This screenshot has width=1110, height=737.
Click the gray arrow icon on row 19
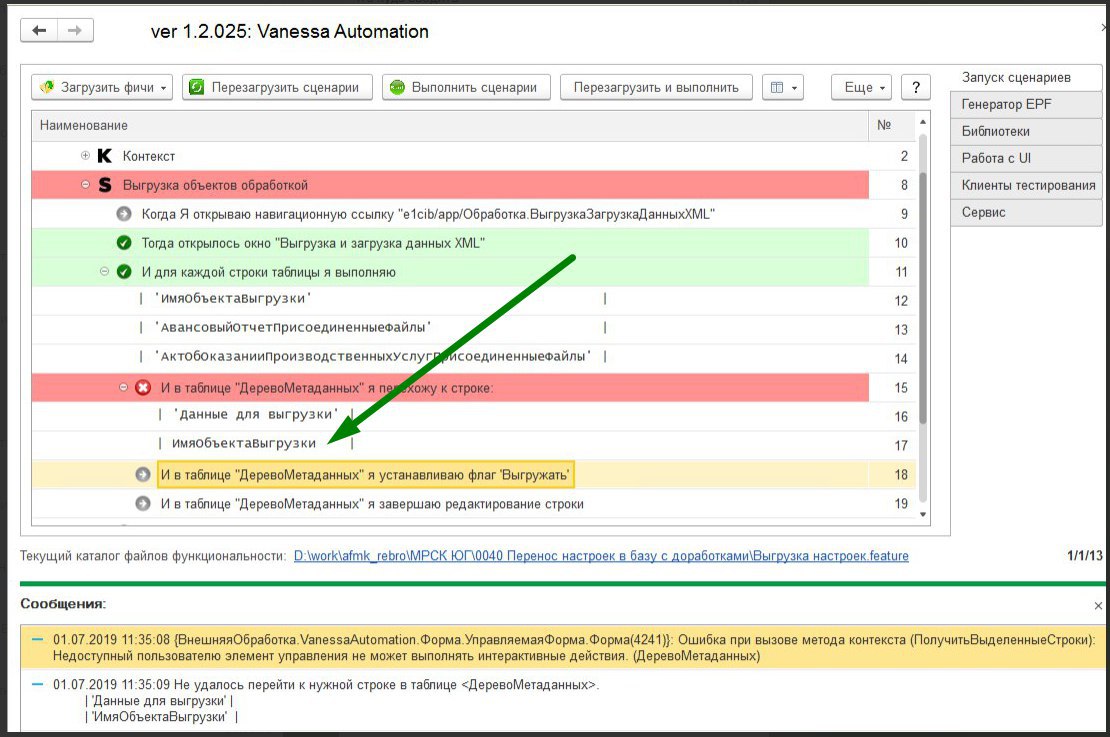click(x=143, y=503)
